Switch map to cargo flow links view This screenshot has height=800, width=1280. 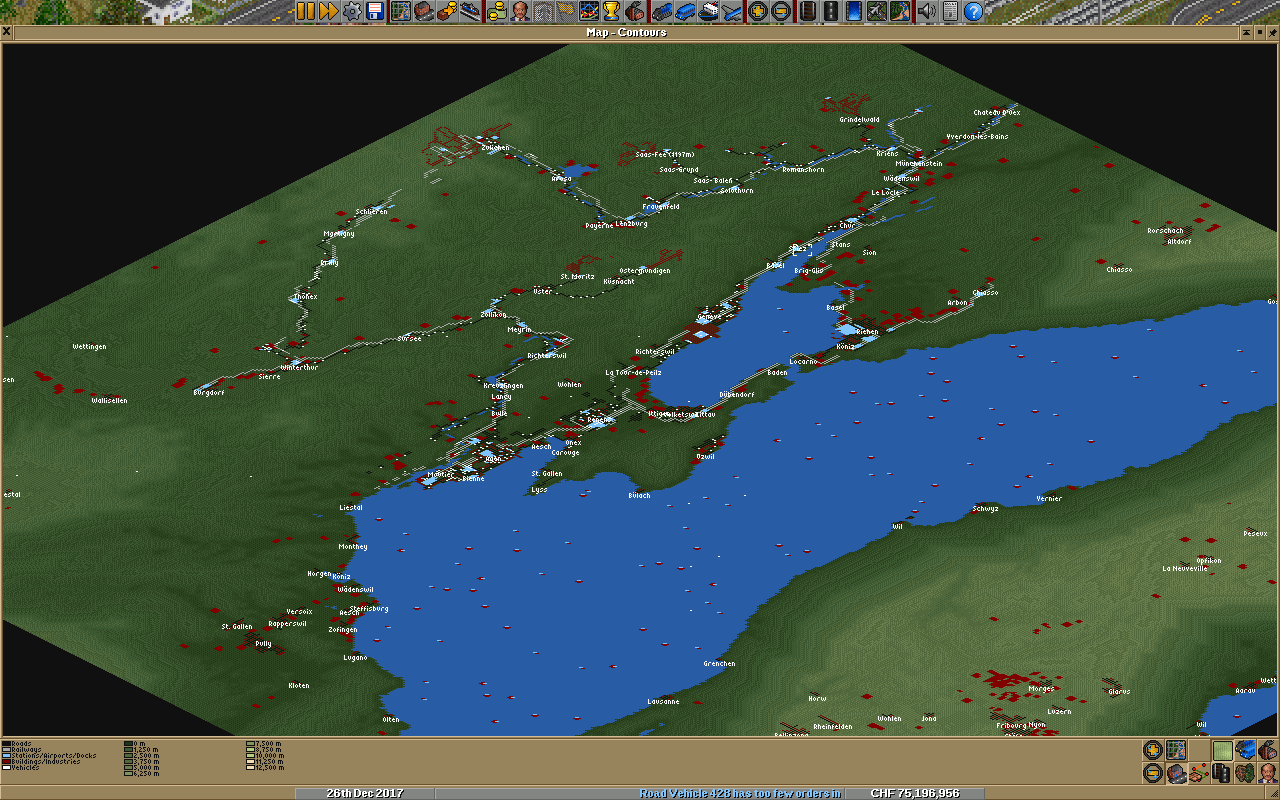(x=1199, y=773)
